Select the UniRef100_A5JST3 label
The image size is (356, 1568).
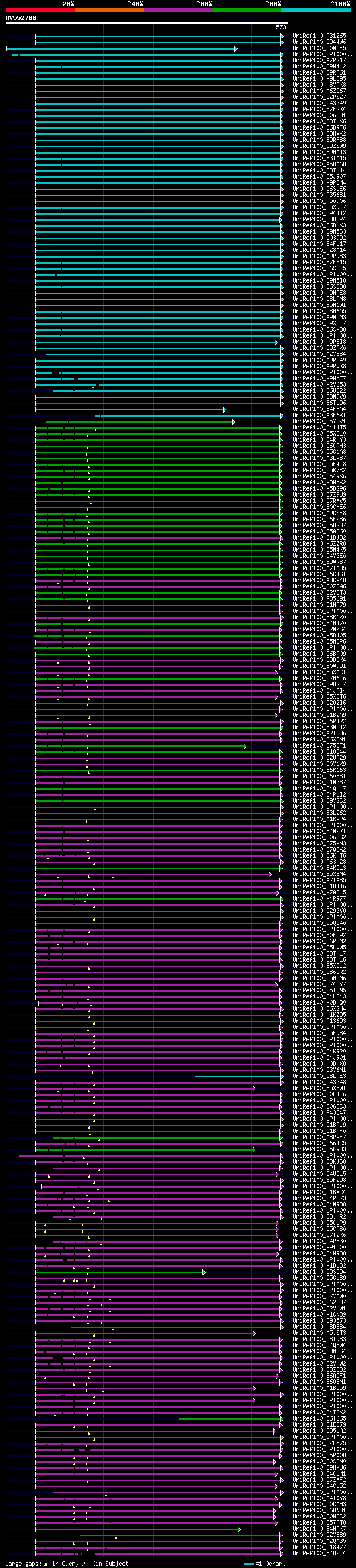319,1333
